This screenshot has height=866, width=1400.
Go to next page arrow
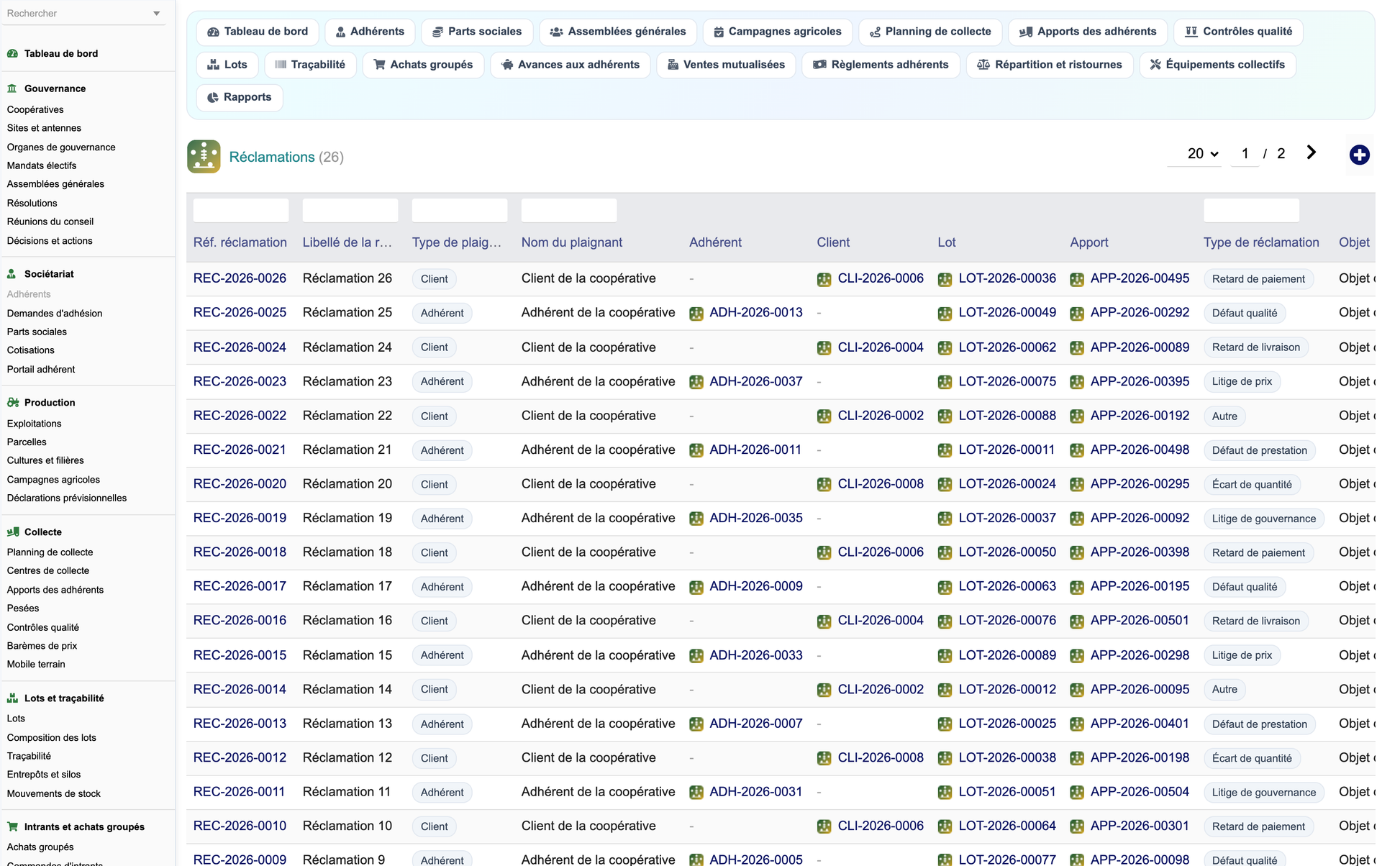point(1312,152)
